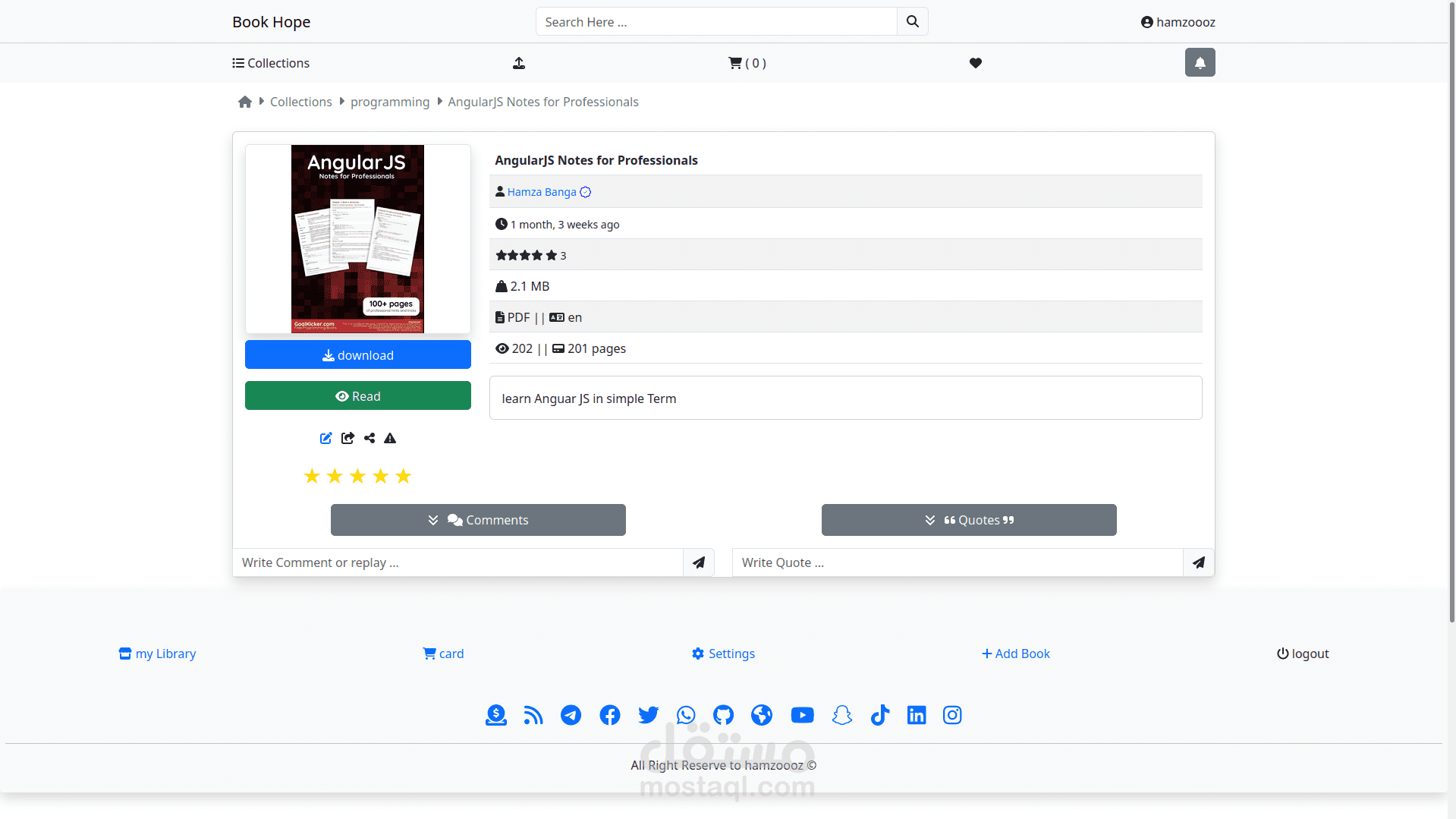
Task: Go to home via breadcrumb house icon
Action: [x=245, y=102]
